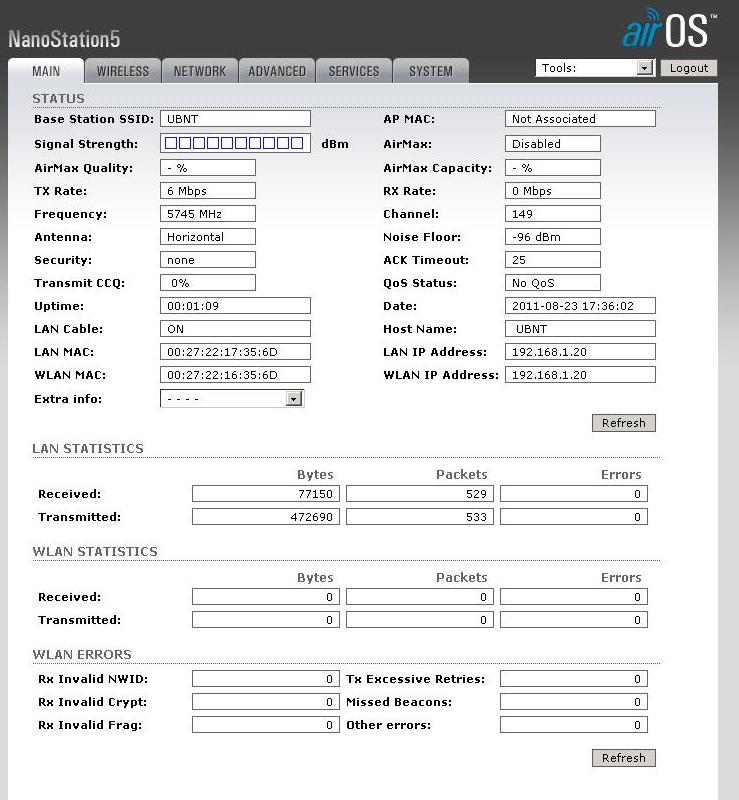Image resolution: width=739 pixels, height=800 pixels.
Task: Click the Rx Invalid Crypt value field
Action: [x=266, y=702]
